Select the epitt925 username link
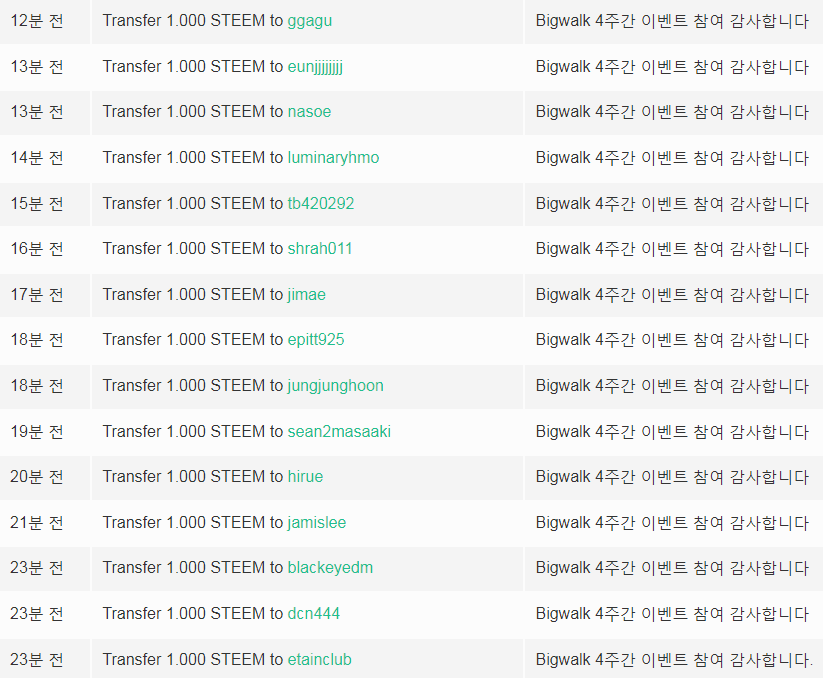823x678 pixels. [316, 340]
